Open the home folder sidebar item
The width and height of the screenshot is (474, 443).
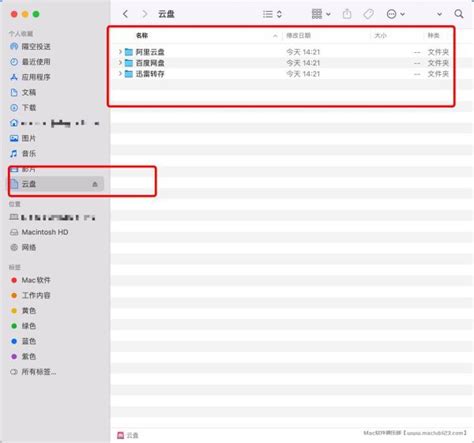click(x=55, y=123)
